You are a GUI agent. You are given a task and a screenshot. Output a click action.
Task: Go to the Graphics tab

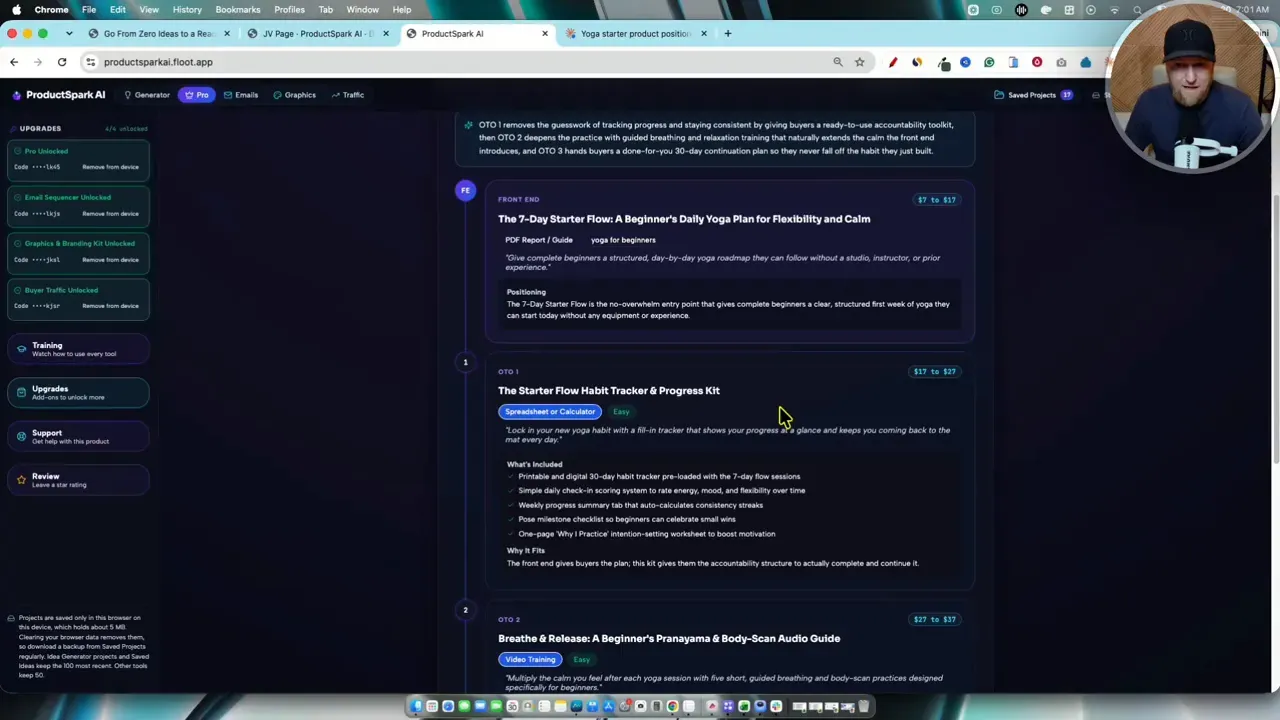[295, 95]
